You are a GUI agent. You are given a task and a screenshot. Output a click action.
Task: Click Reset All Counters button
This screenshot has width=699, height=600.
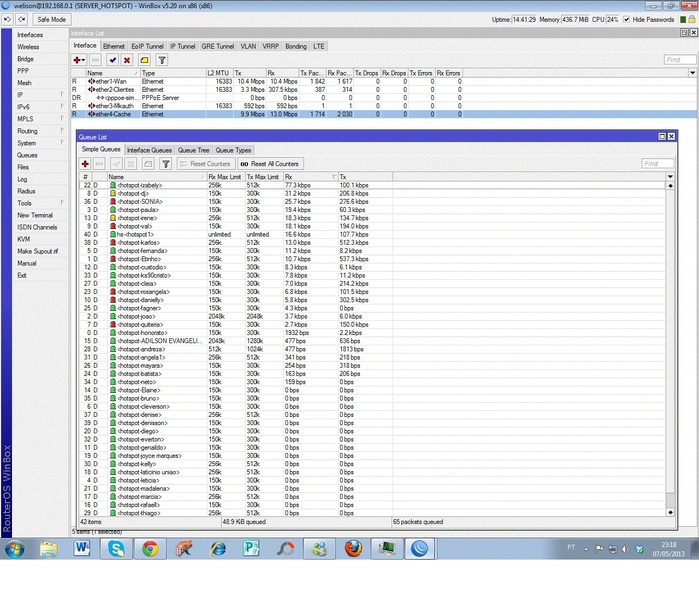[x=270, y=164]
